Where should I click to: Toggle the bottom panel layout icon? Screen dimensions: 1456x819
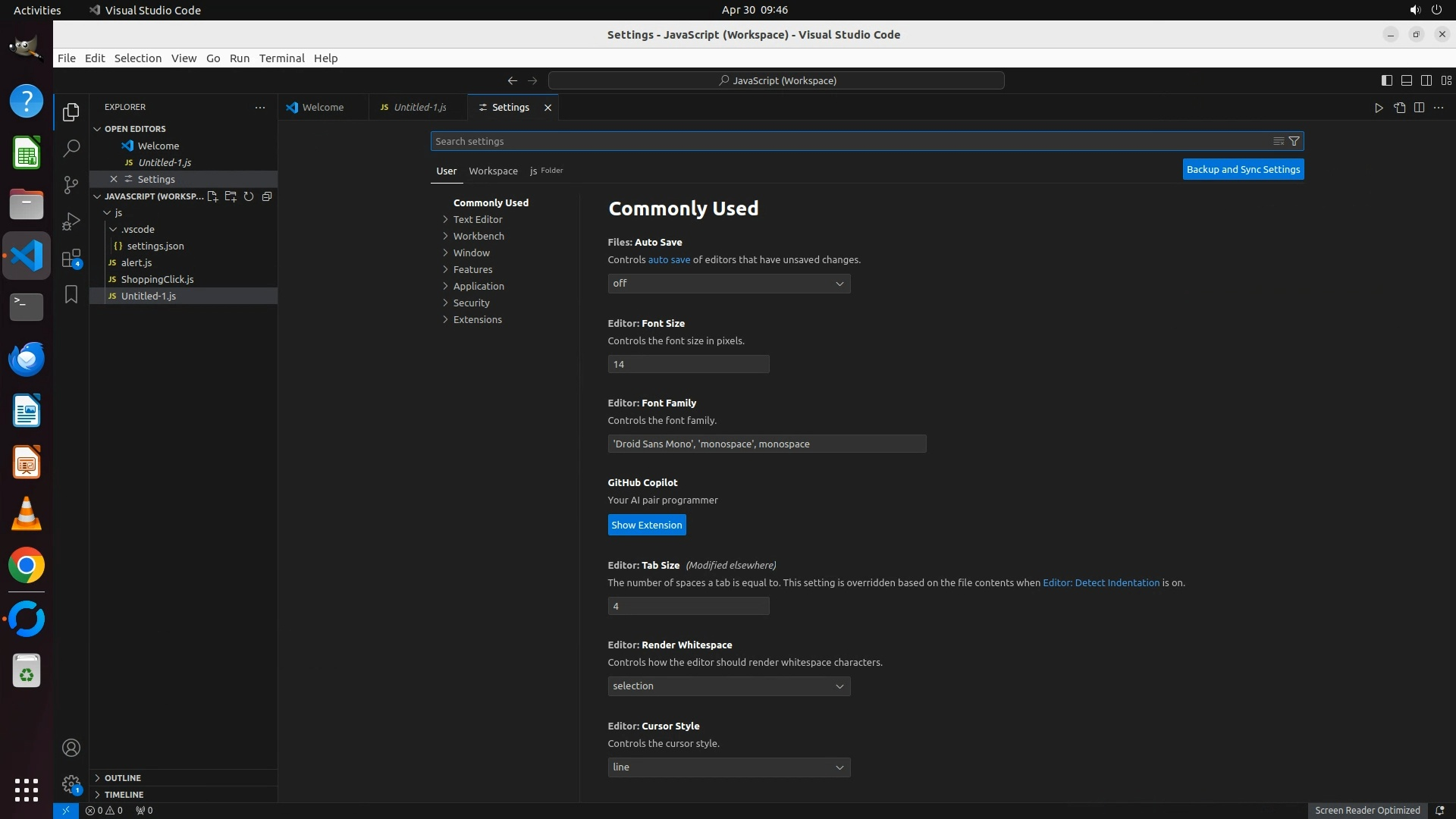(x=1406, y=80)
